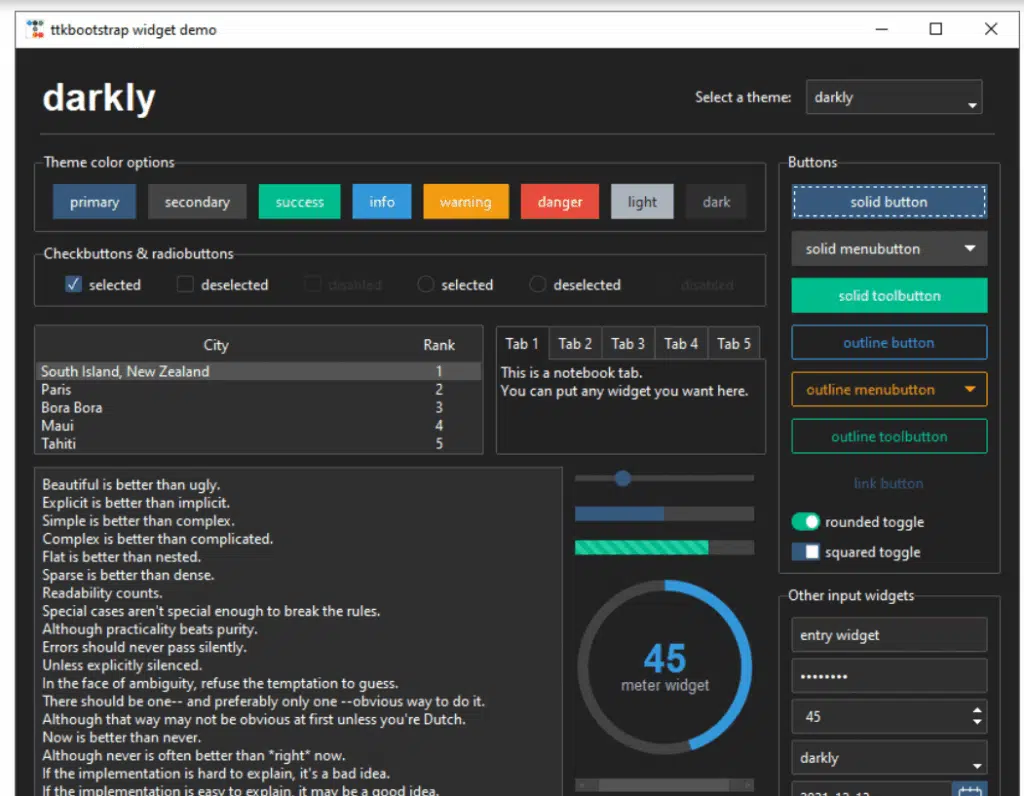Click the ttkbootstrap app icon in title bar
Screen dimensions: 1024x796
coord(35,29)
